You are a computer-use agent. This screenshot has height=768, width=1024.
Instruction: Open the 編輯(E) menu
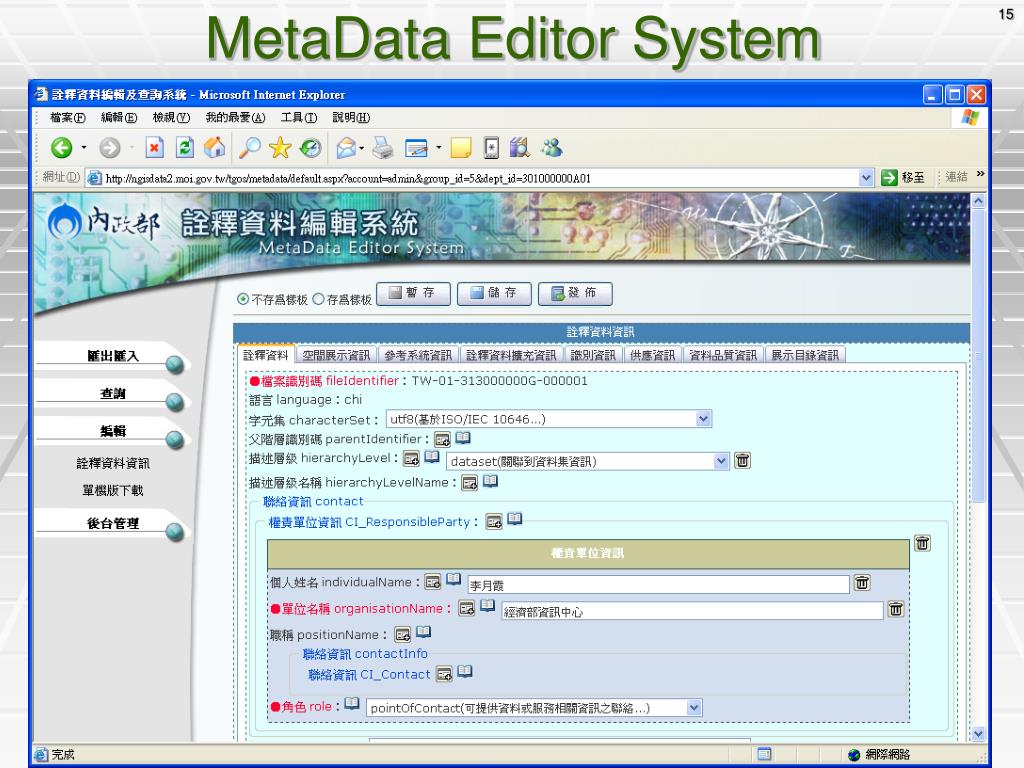pos(119,118)
